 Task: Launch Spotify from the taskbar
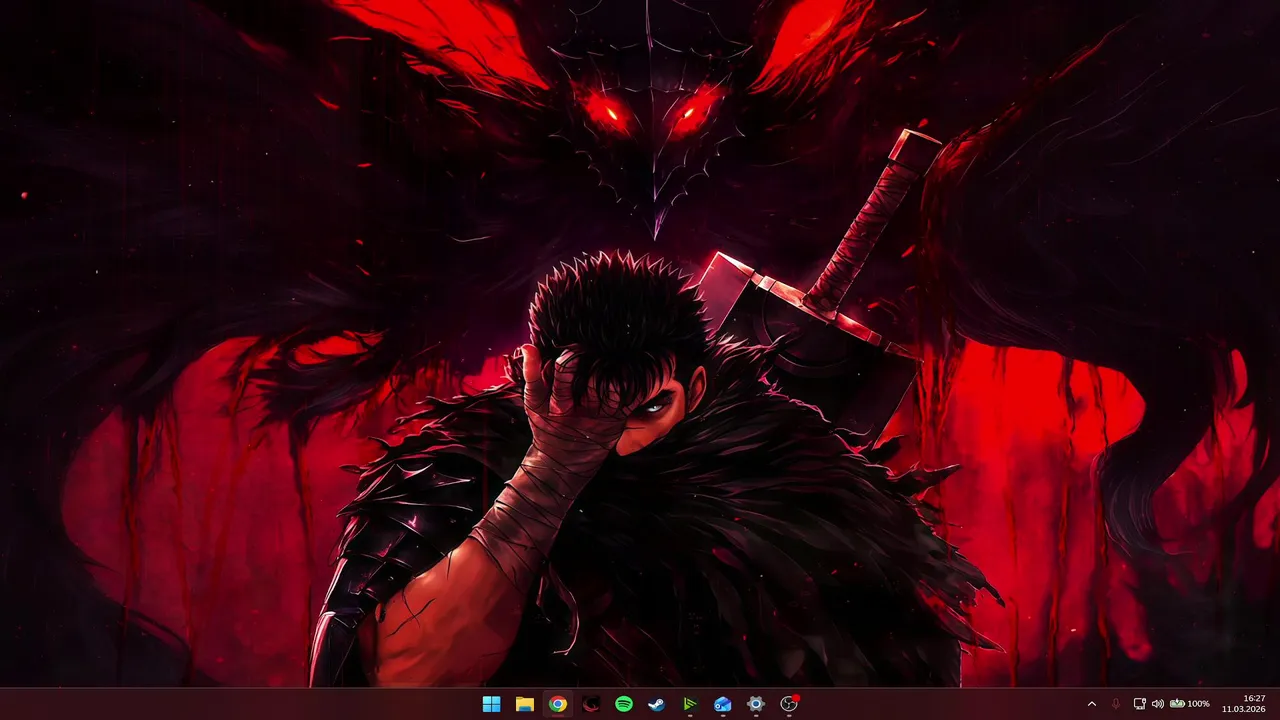[623, 704]
